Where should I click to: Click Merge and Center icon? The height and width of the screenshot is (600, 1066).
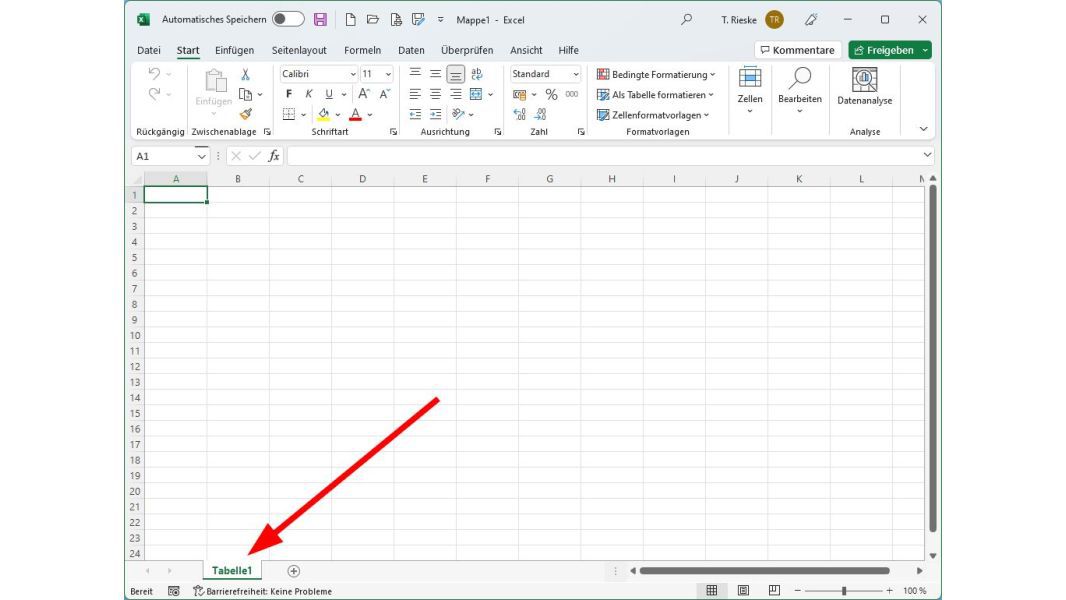coord(476,94)
